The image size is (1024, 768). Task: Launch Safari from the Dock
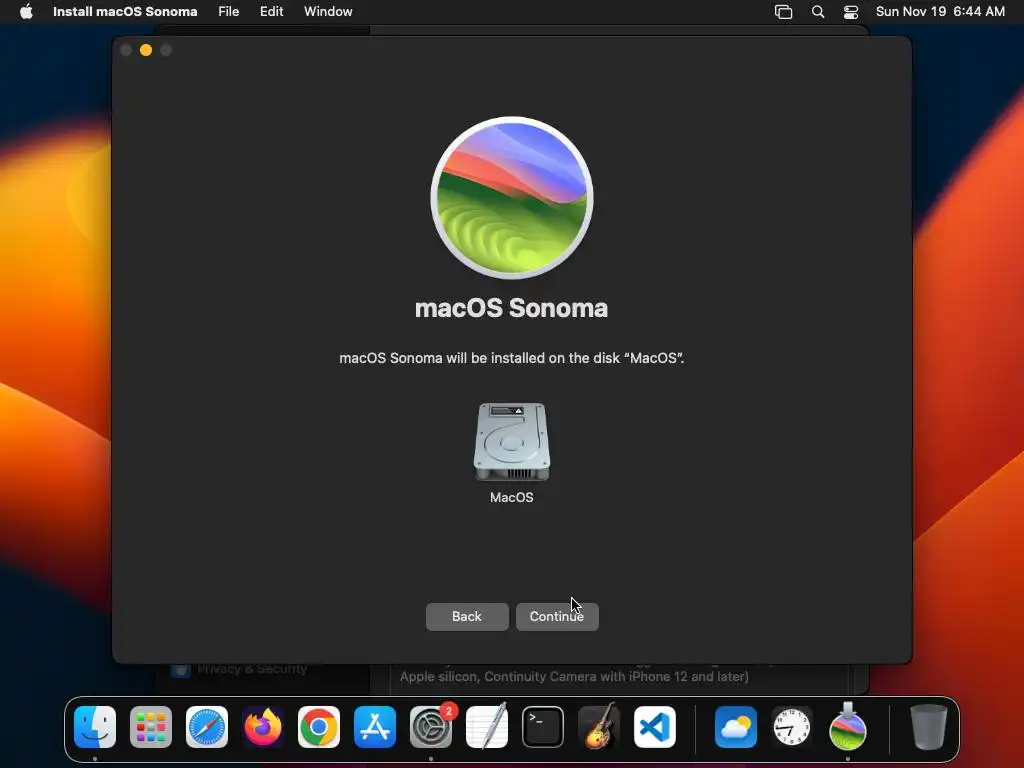coord(207,727)
